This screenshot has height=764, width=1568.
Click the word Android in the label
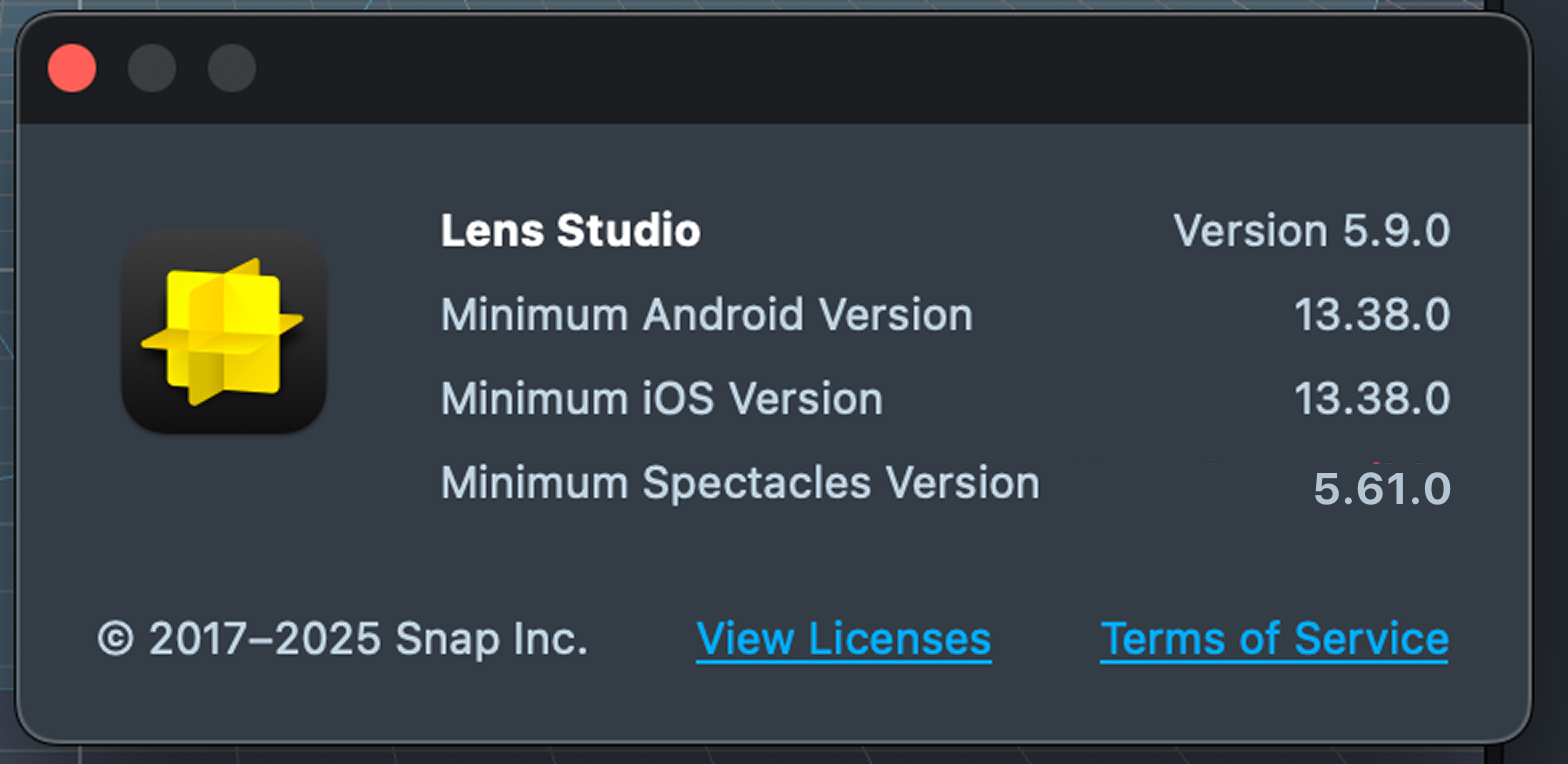tap(723, 315)
